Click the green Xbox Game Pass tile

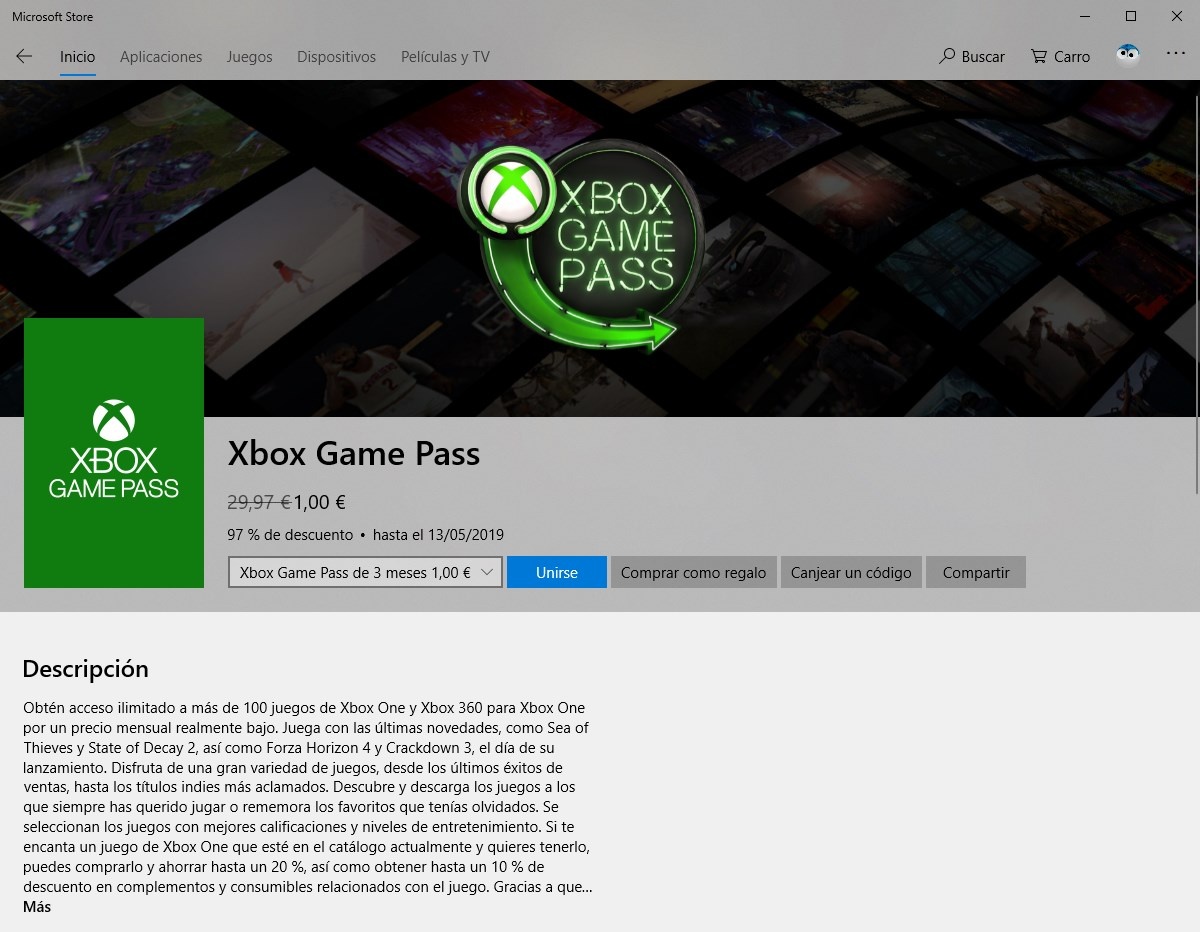114,453
